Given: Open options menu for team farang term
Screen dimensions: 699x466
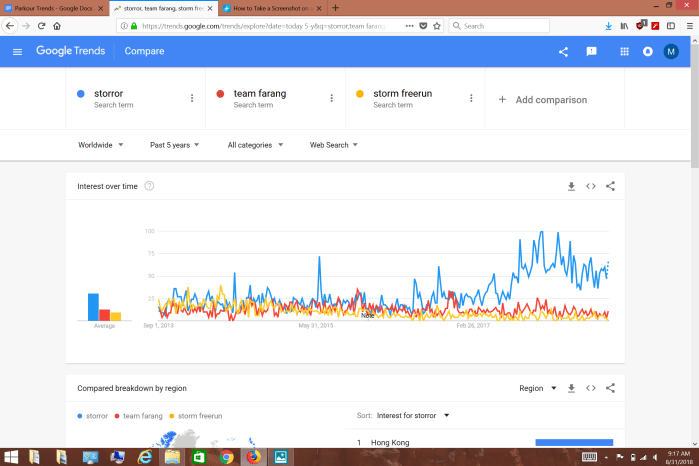Looking at the screenshot, I should pyautogui.click(x=331, y=98).
